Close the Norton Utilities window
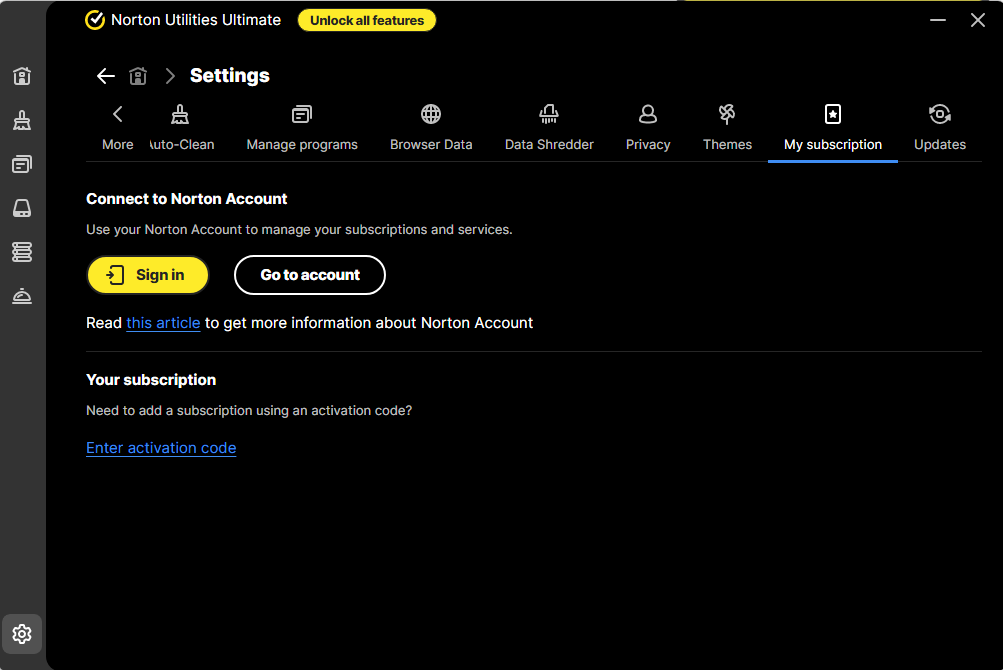The image size is (1003, 670). (x=977, y=20)
